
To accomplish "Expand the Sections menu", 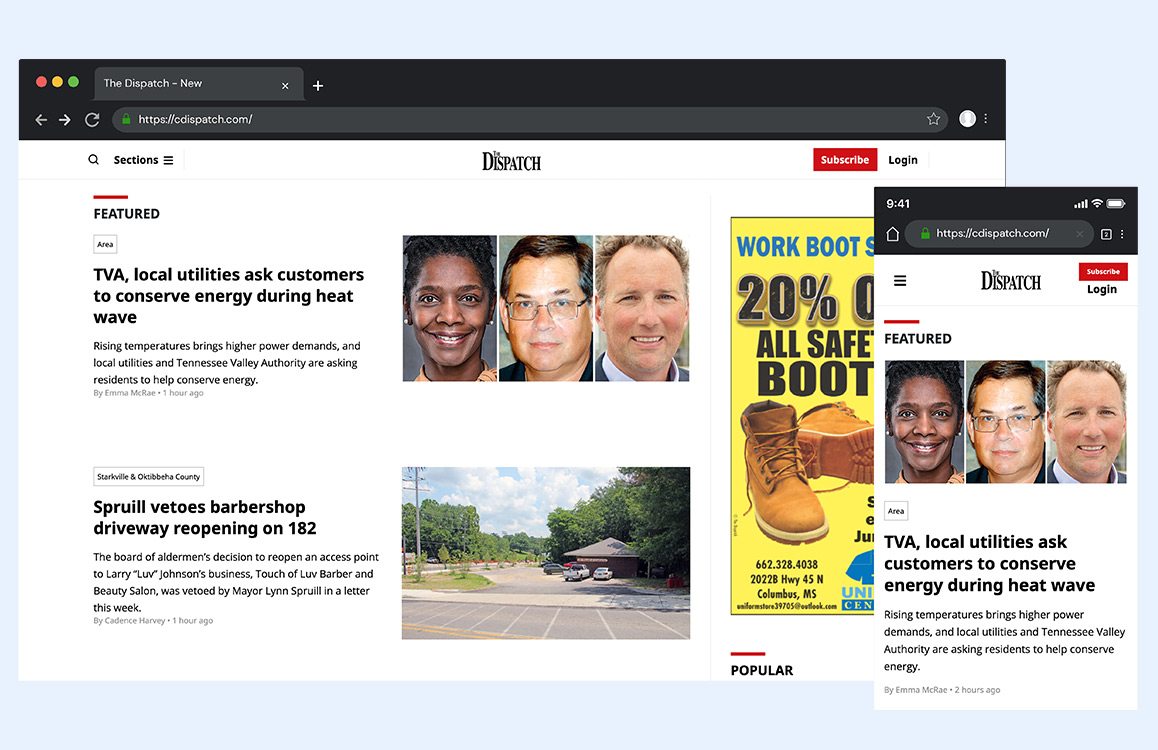I will click(143, 160).
